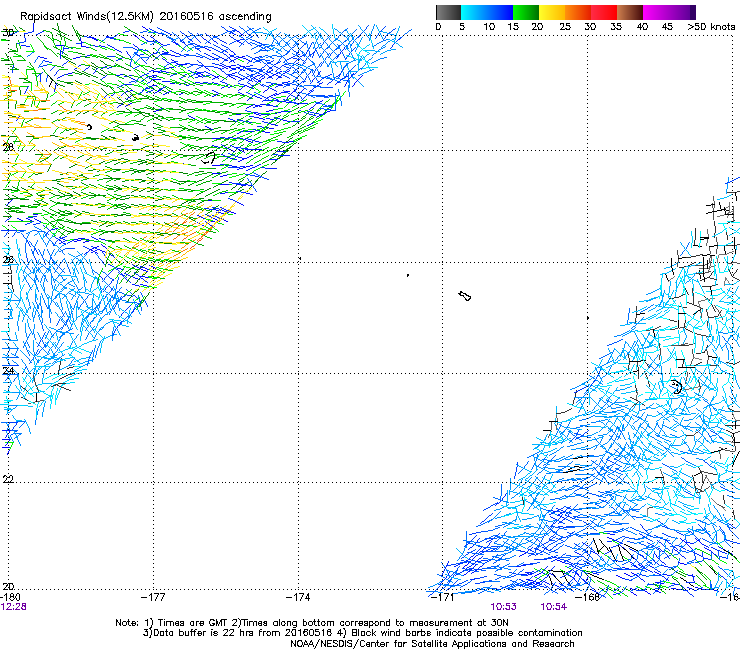740x650 pixels.
Task: Click the '-177' longitude axis label
Action: pyautogui.click(x=153, y=597)
